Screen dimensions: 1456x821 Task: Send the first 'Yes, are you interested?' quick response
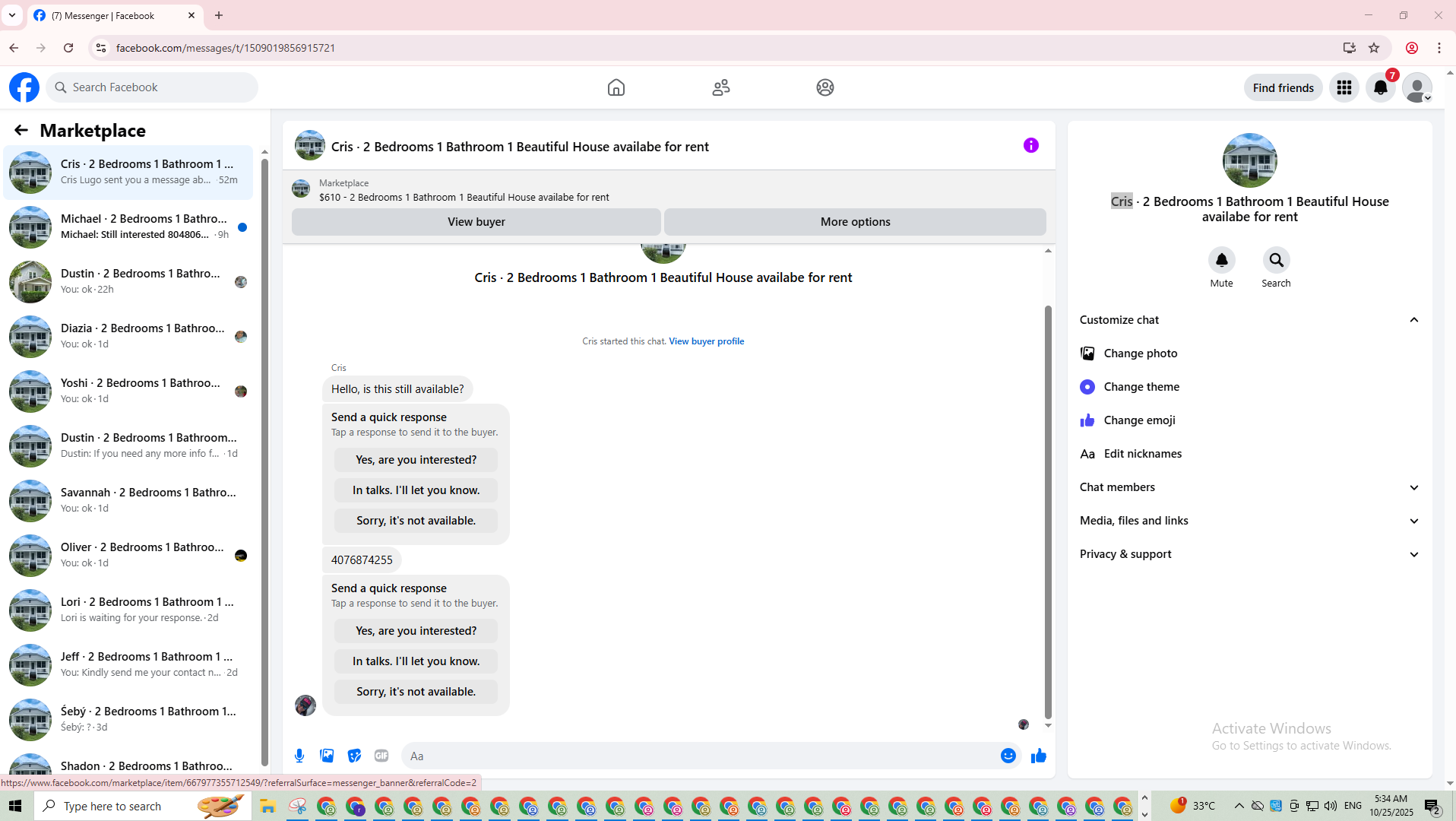tap(416, 460)
